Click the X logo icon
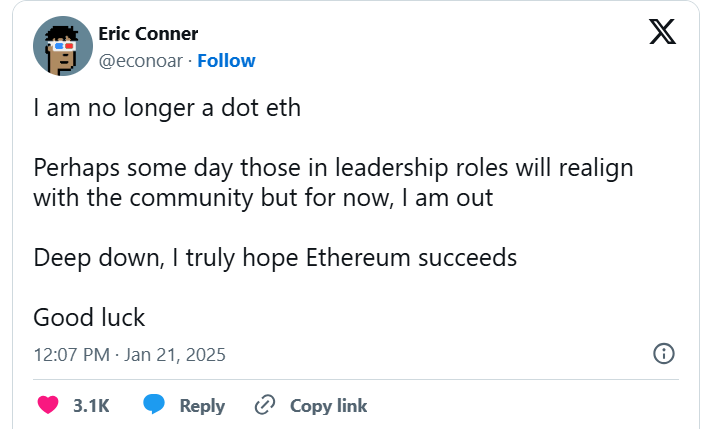This screenshot has width=718, height=429. (662, 32)
